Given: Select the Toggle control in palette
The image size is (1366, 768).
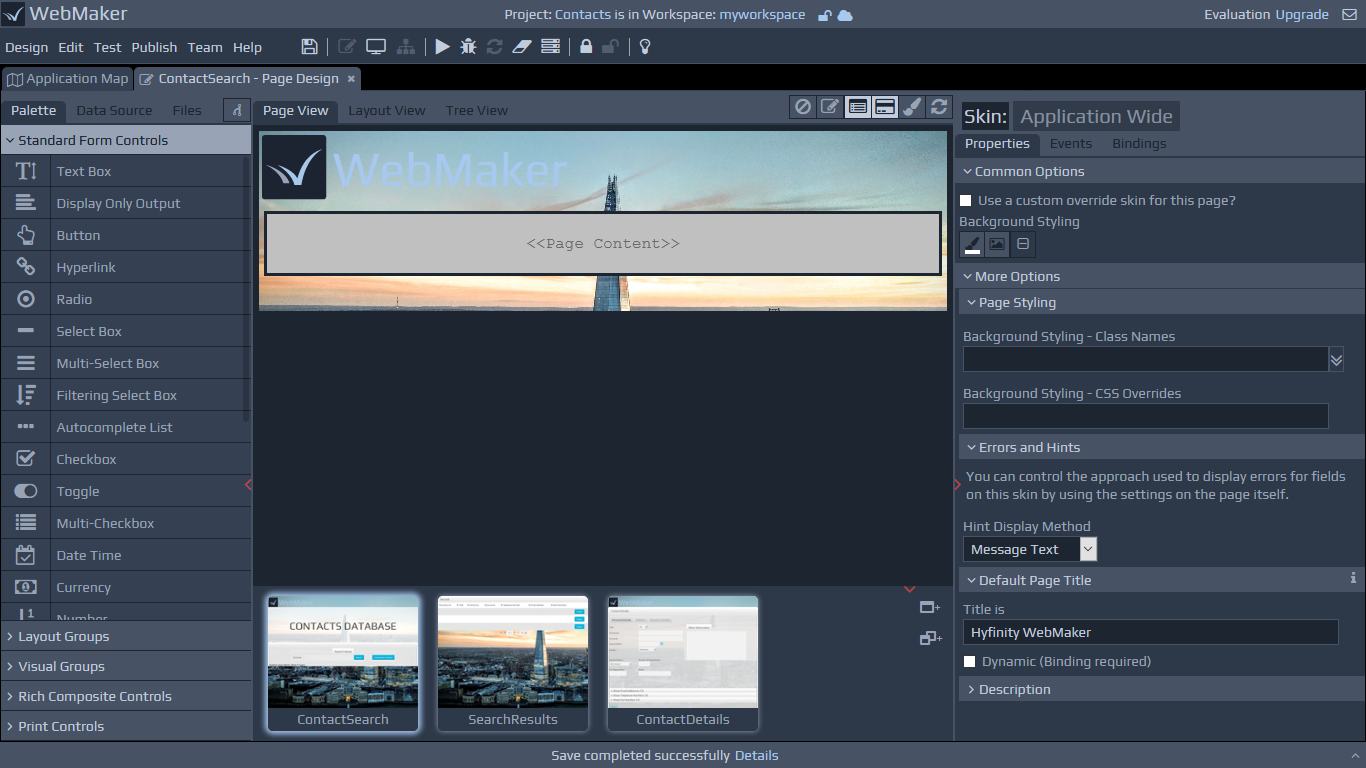Looking at the screenshot, I should click(x=125, y=491).
